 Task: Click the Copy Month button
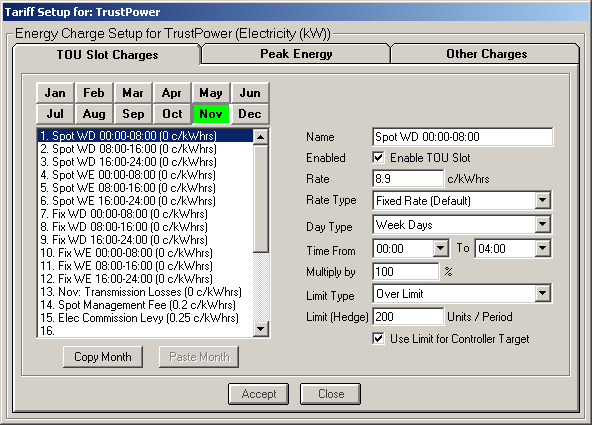coord(103,357)
